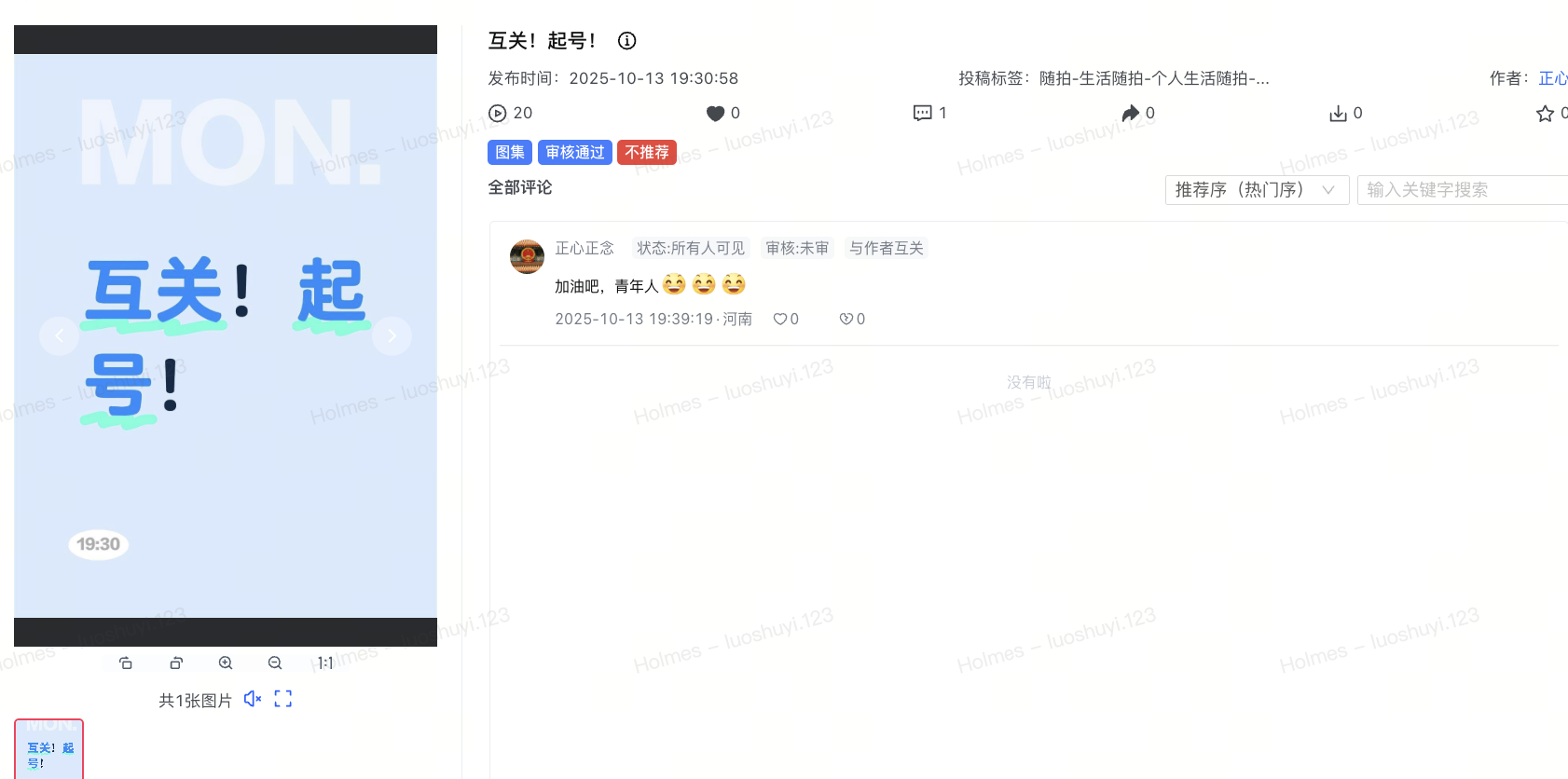Viewport: 1568px width, 779px height.
Task: Click the 不推荐 tag
Action: [647, 152]
